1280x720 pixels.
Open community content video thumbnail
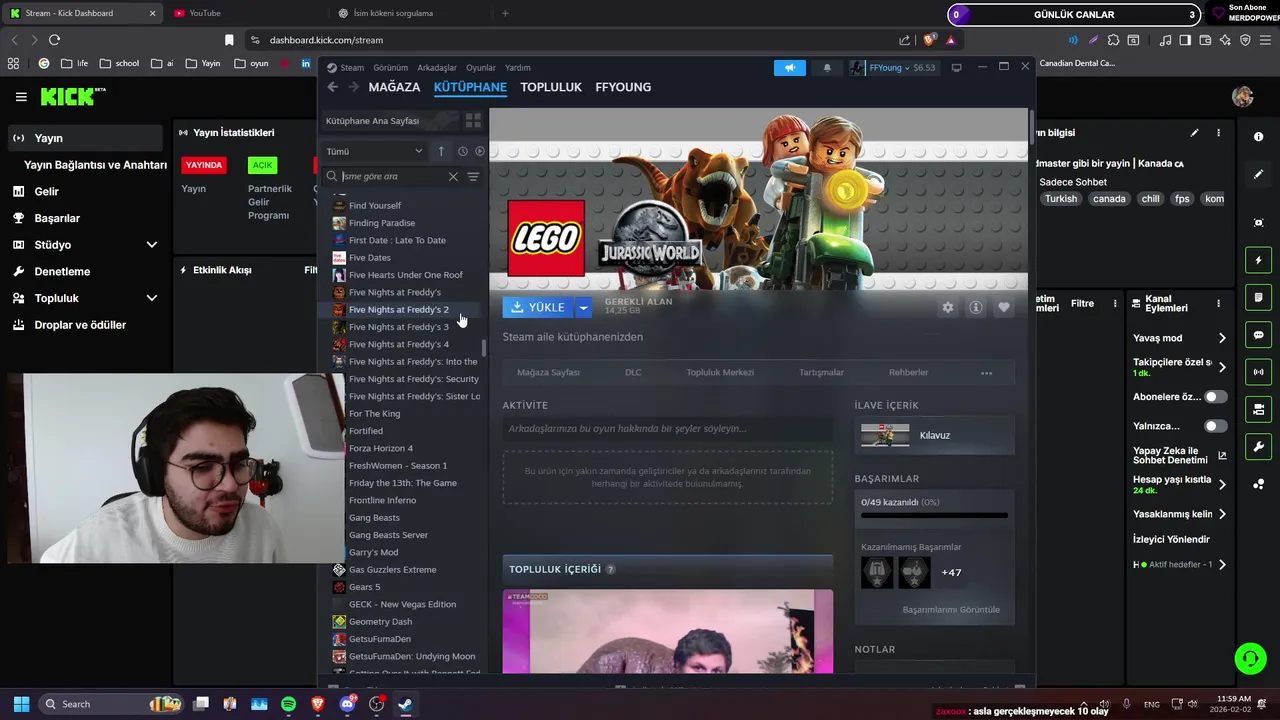pyautogui.click(x=668, y=631)
